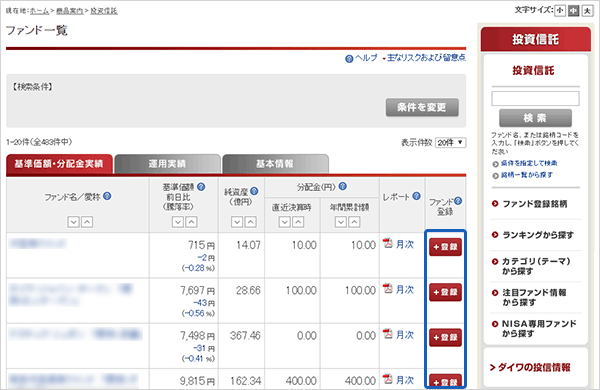Image resolution: width=600 pixels, height=390 pixels.
Task: Sort fund name descending arrow
Action: tap(73, 222)
